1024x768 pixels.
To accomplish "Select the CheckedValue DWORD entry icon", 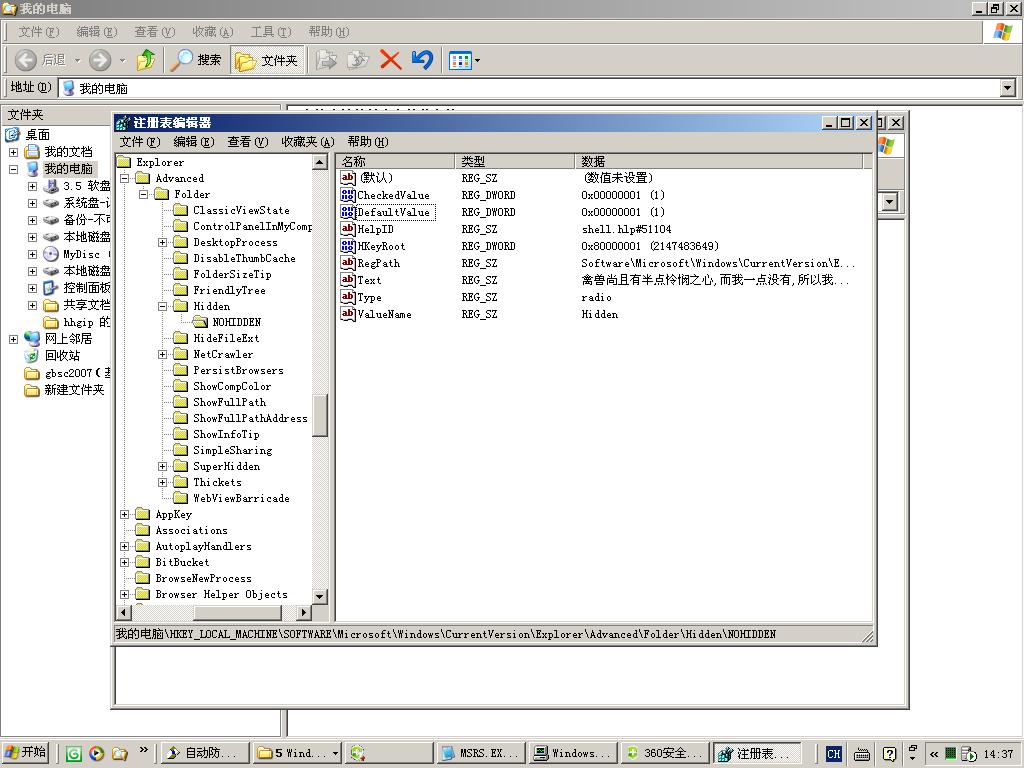I will coord(348,195).
